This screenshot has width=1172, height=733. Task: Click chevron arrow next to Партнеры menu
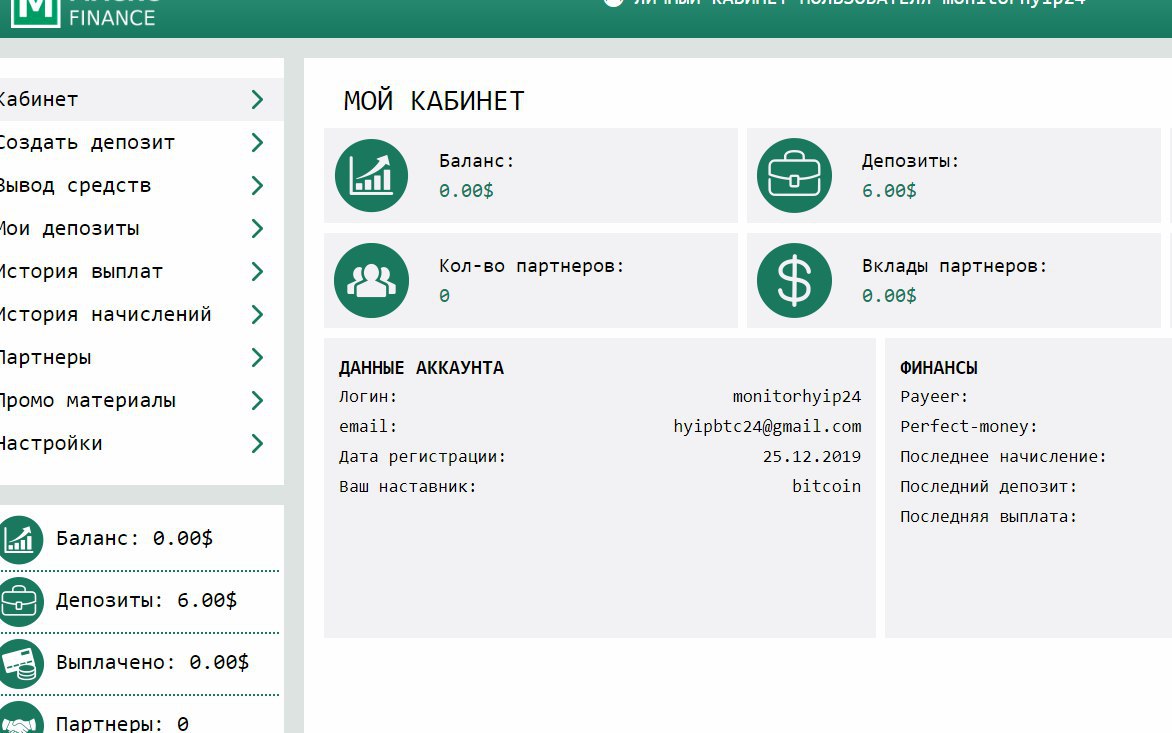point(257,357)
